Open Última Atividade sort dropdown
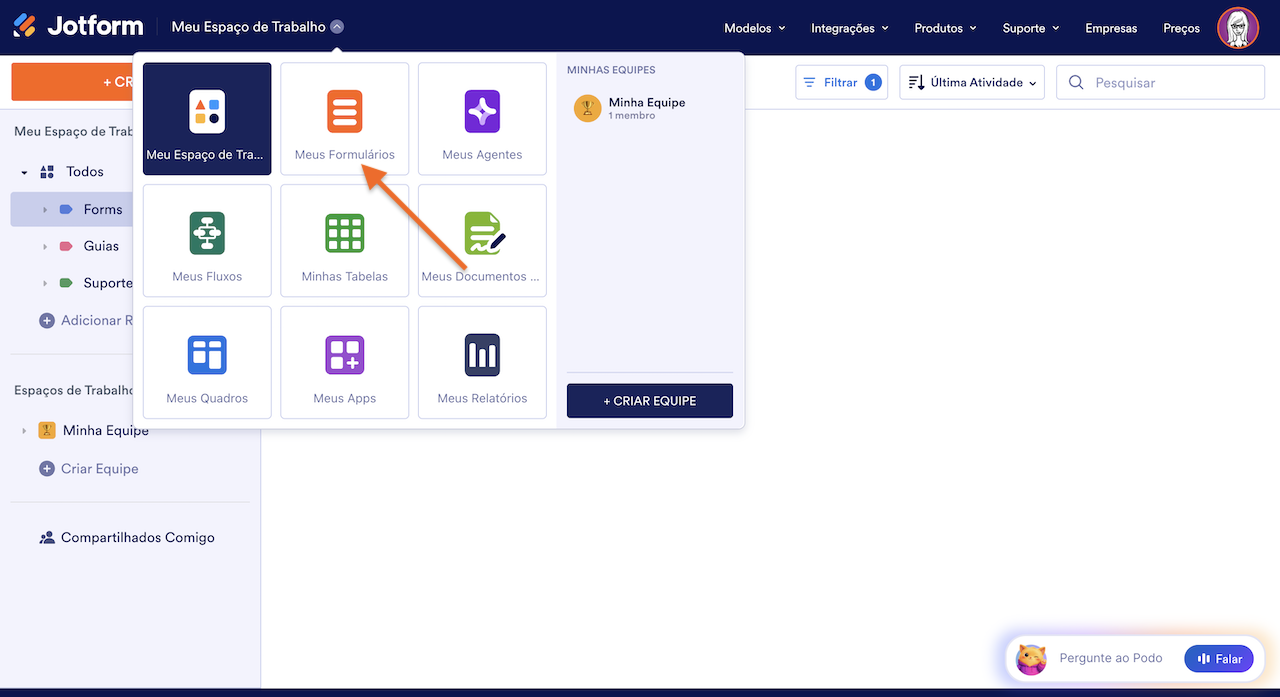 coord(972,83)
